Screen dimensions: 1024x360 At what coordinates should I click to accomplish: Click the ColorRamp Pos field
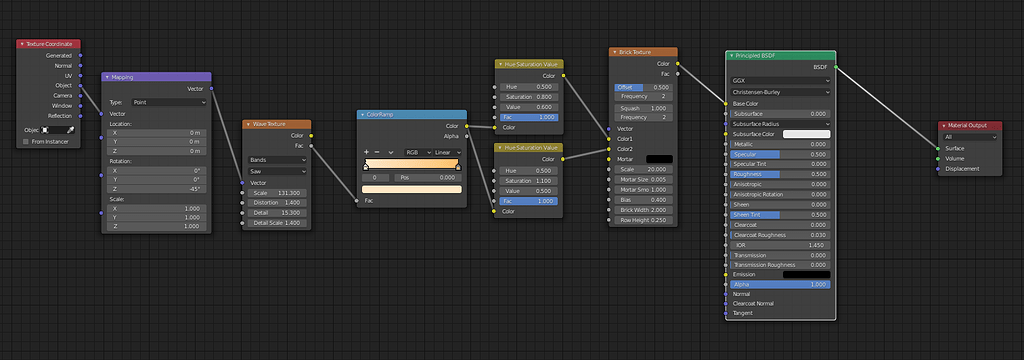coord(428,177)
